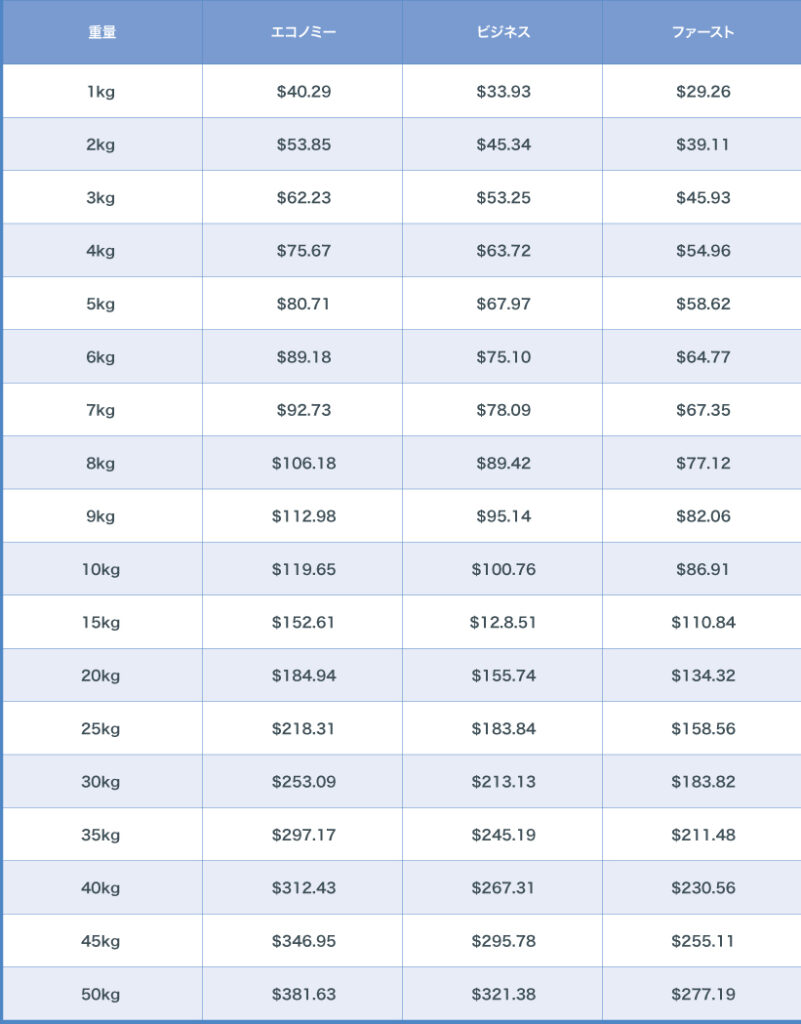Select the economy price $346.95
801x1024 pixels.
tap(303, 941)
